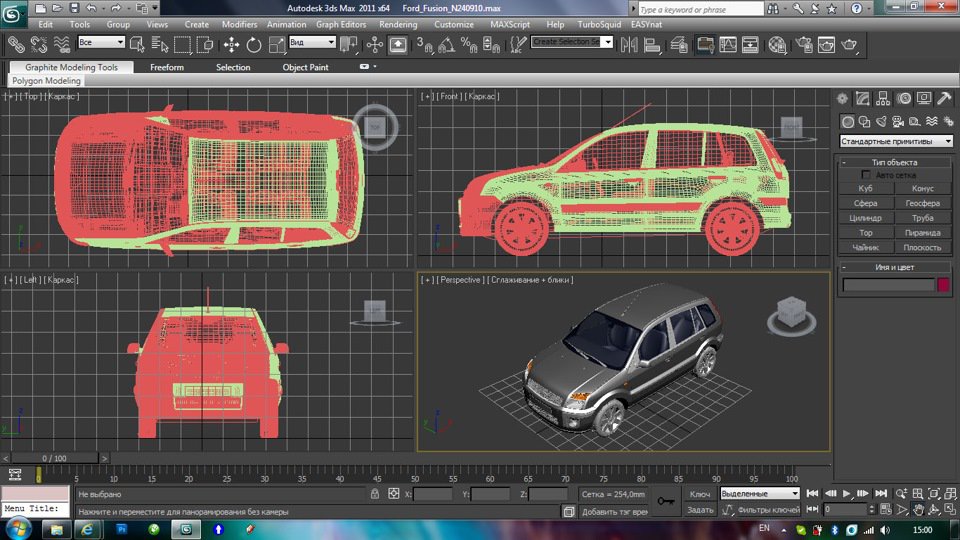Open the Modifiers menu

[239, 24]
